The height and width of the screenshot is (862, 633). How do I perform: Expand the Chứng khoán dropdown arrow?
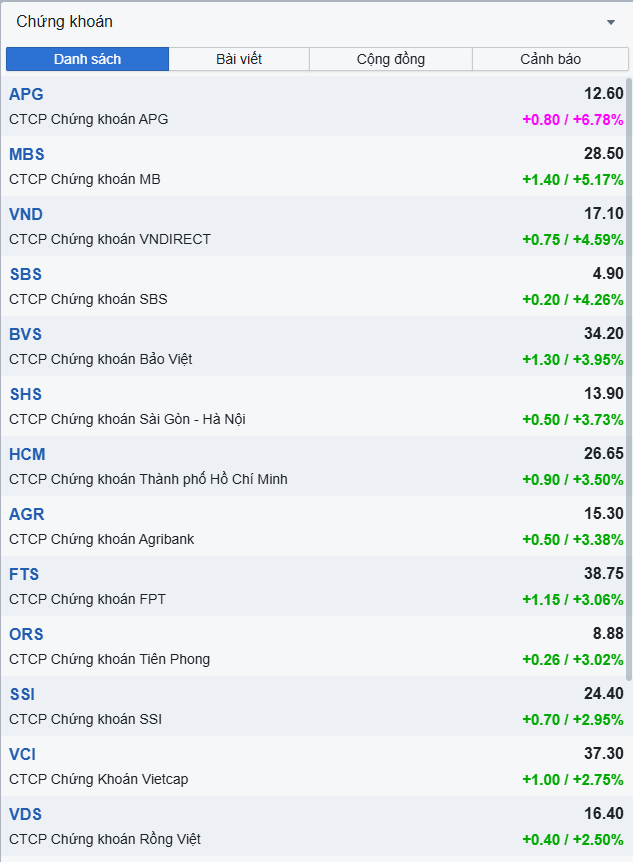[611, 22]
